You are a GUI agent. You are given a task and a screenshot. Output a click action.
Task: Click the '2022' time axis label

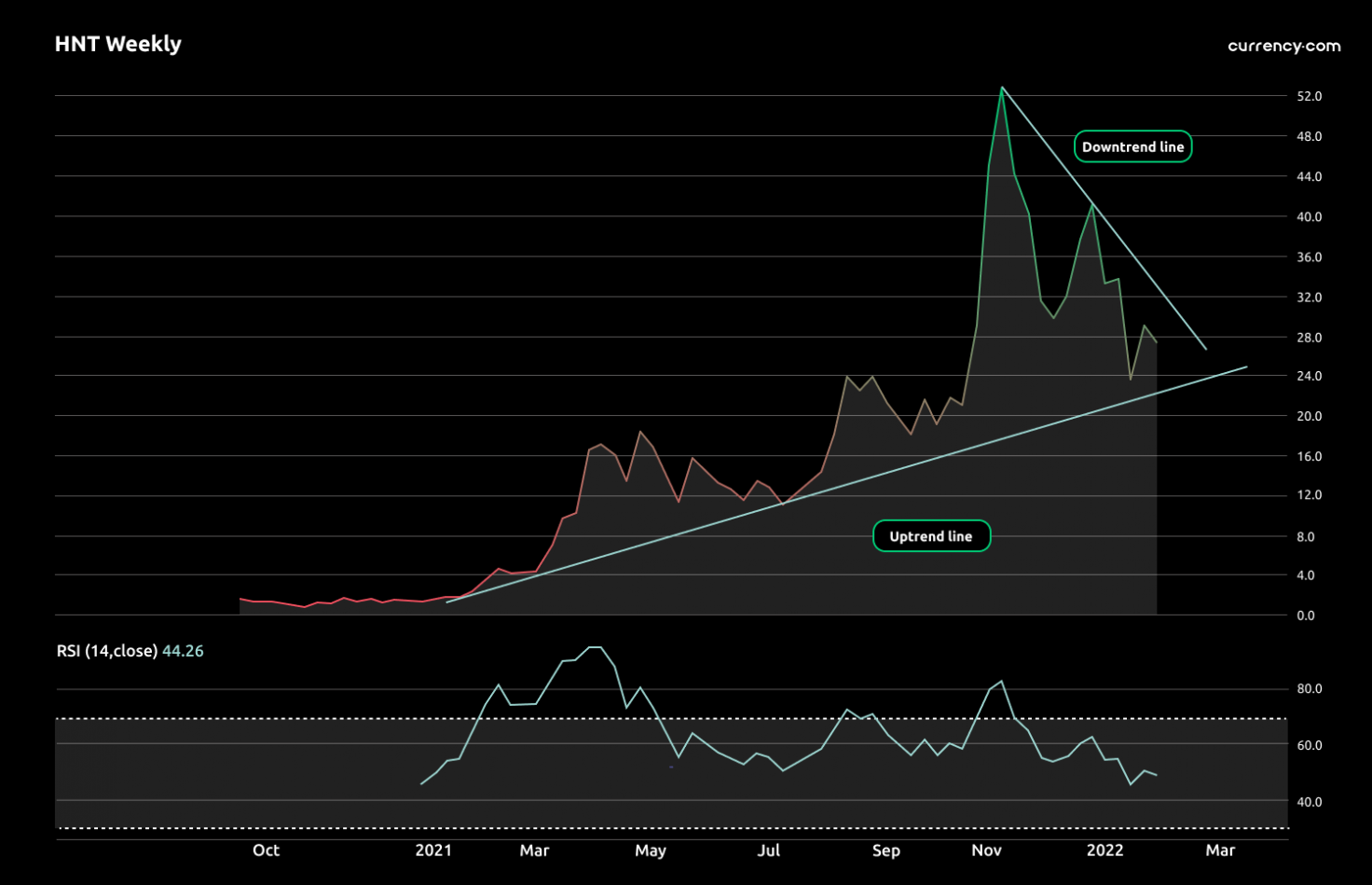tap(1105, 850)
